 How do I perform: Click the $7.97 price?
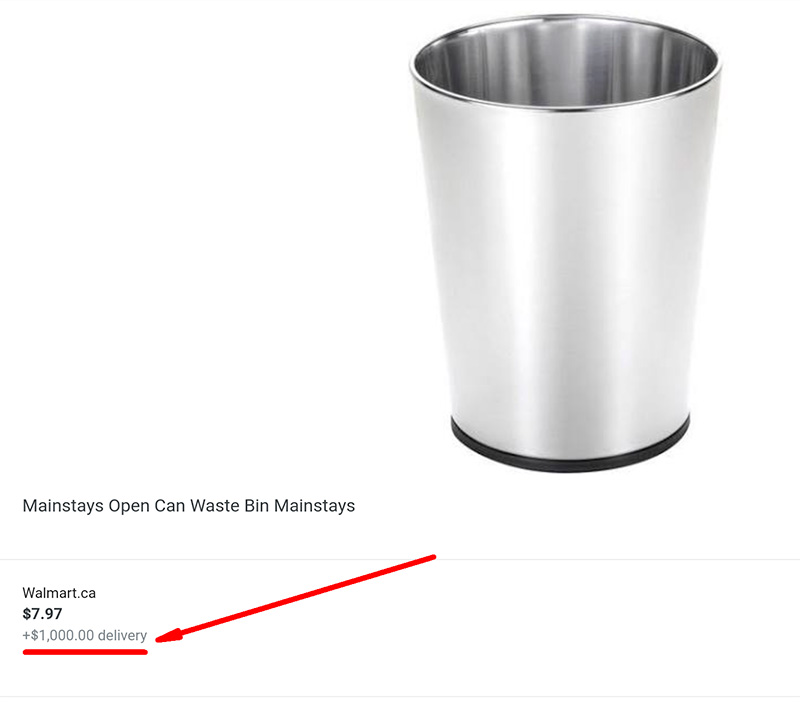(x=42, y=614)
